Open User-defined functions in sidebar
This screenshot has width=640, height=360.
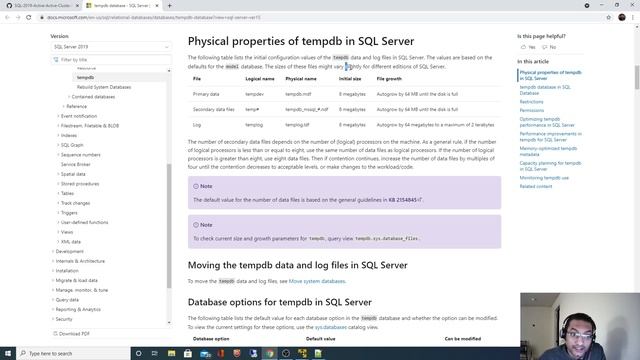pyautogui.click(x=84, y=222)
